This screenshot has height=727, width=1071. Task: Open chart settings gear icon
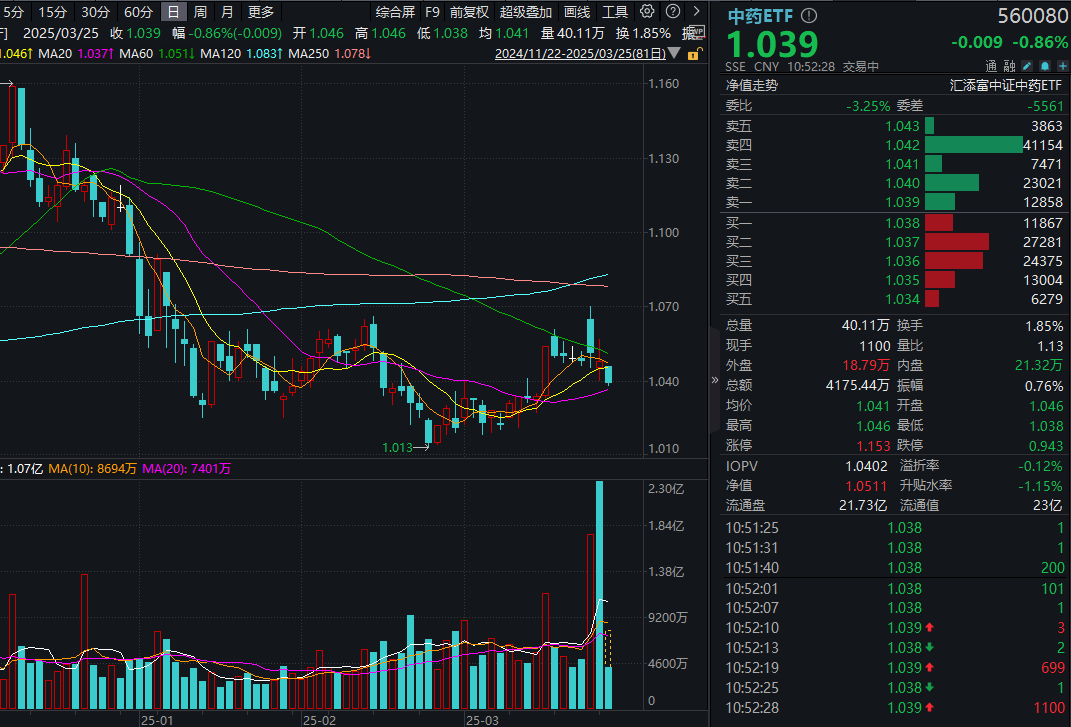pyautogui.click(x=647, y=12)
